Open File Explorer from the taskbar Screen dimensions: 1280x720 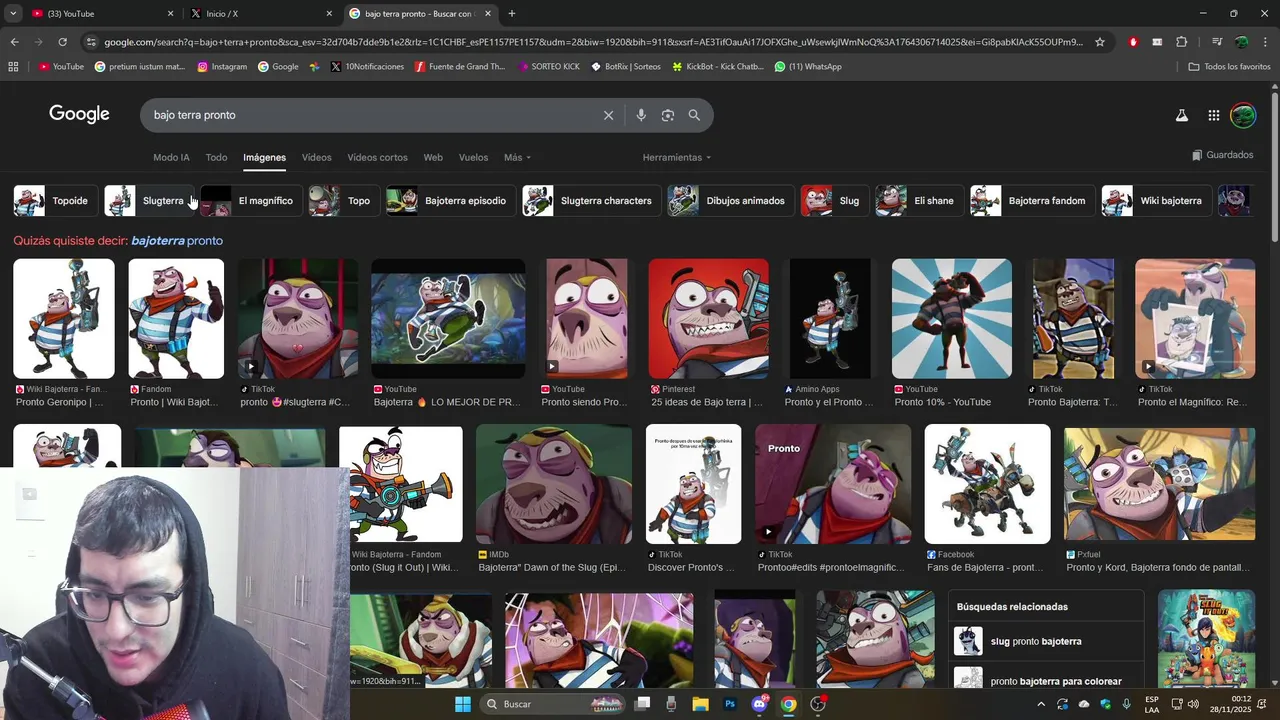[700, 704]
